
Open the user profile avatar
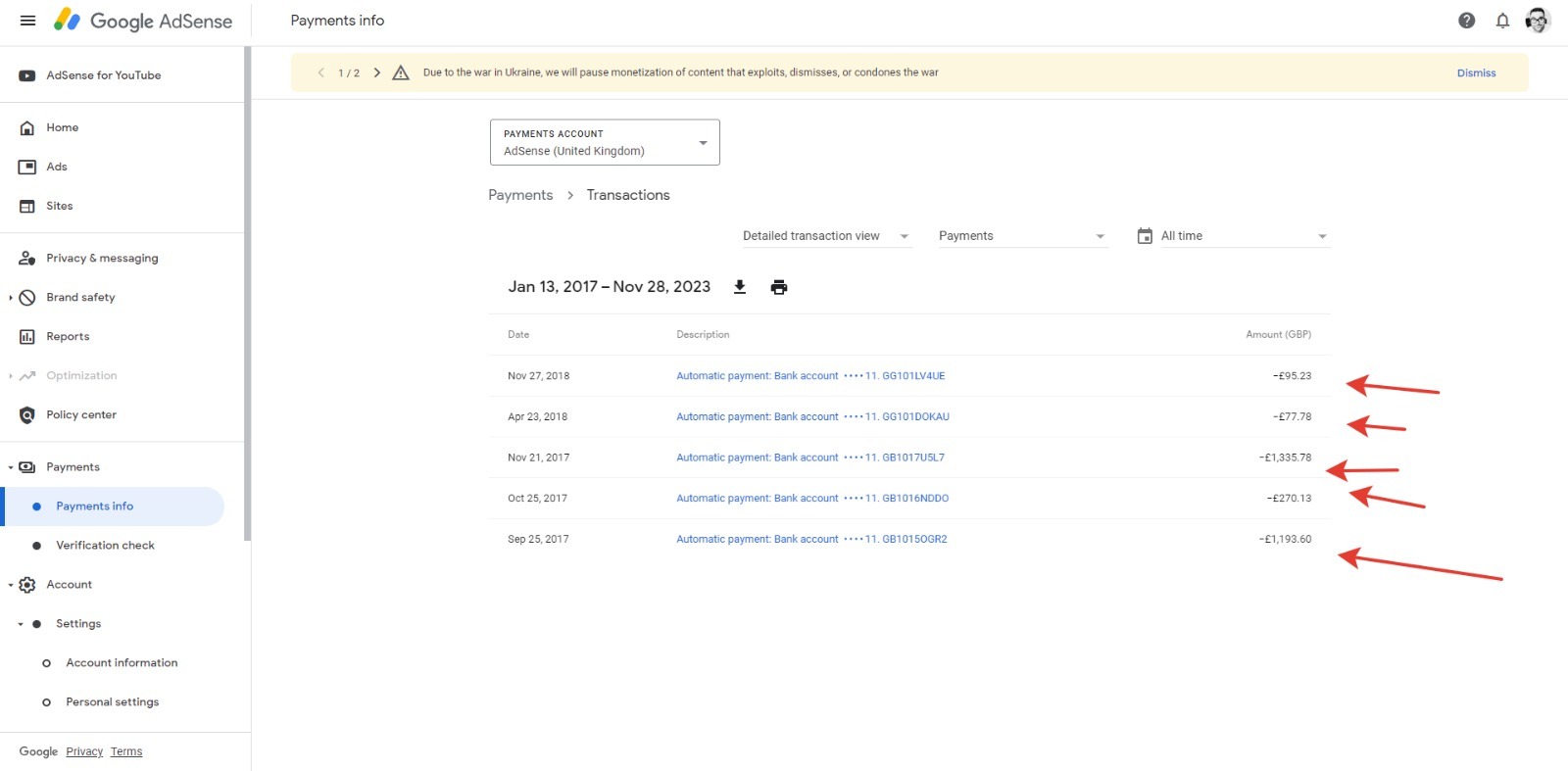[x=1538, y=21]
